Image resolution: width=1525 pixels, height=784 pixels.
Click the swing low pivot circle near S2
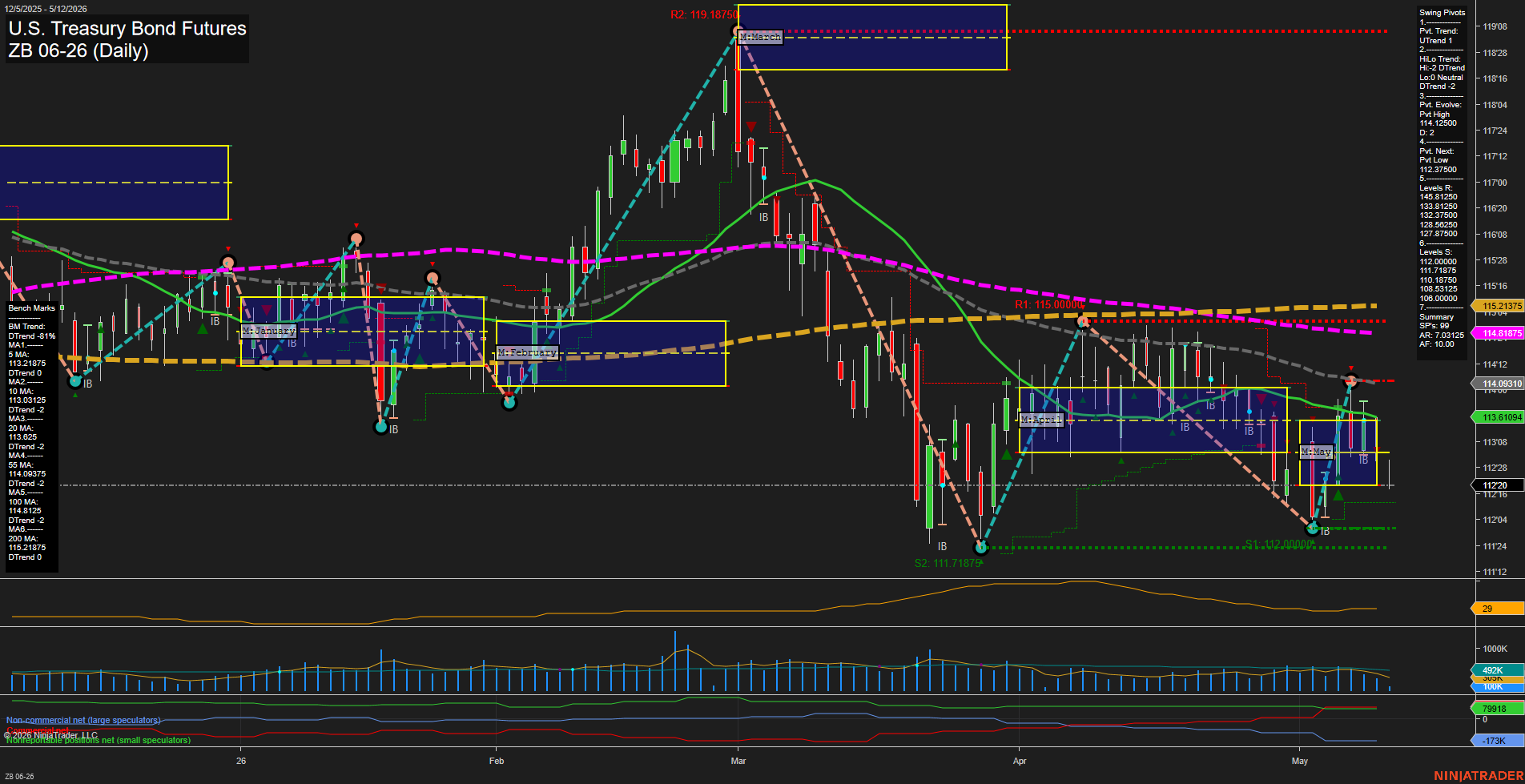click(x=981, y=548)
